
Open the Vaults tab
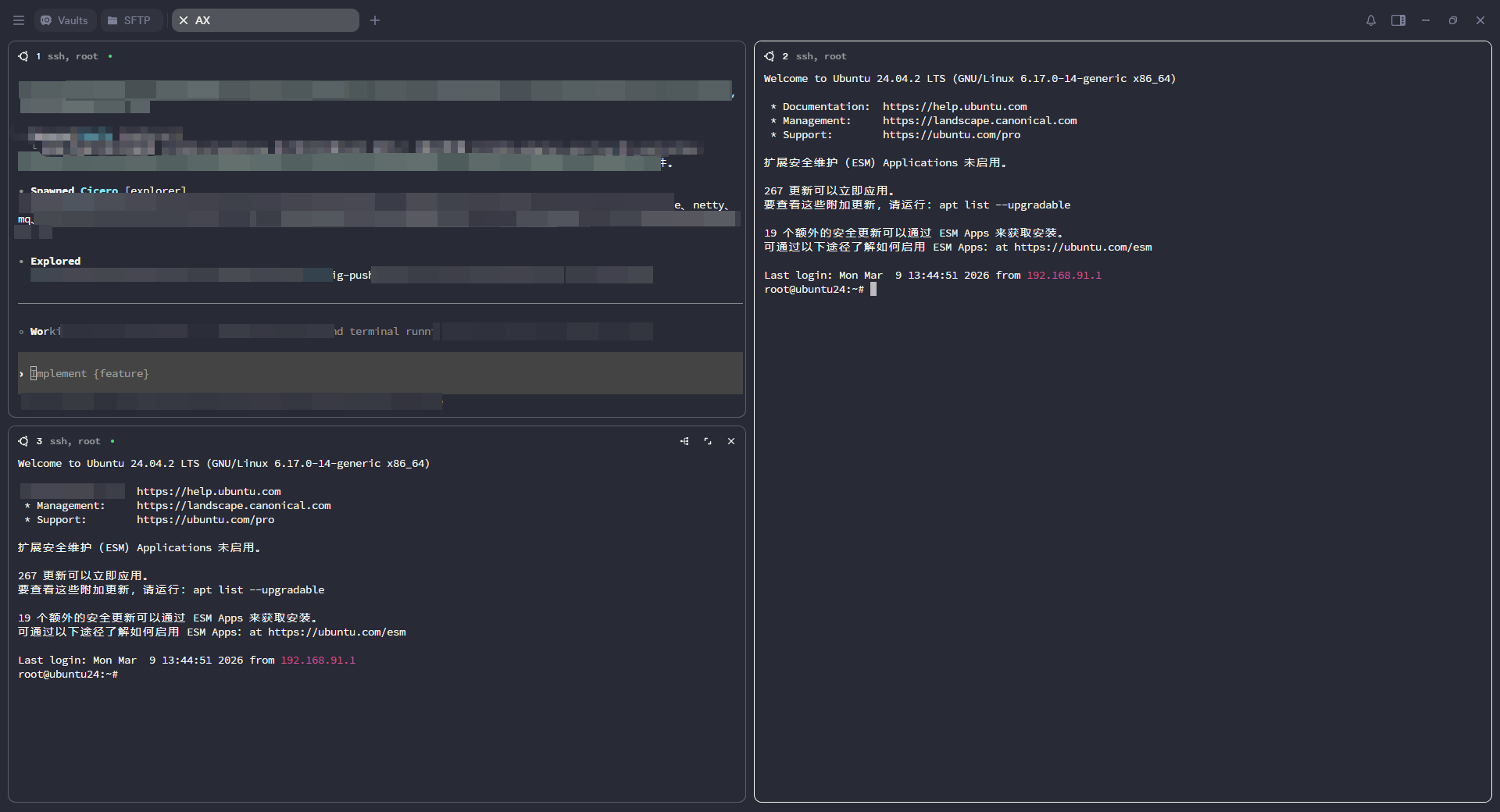tap(65, 20)
